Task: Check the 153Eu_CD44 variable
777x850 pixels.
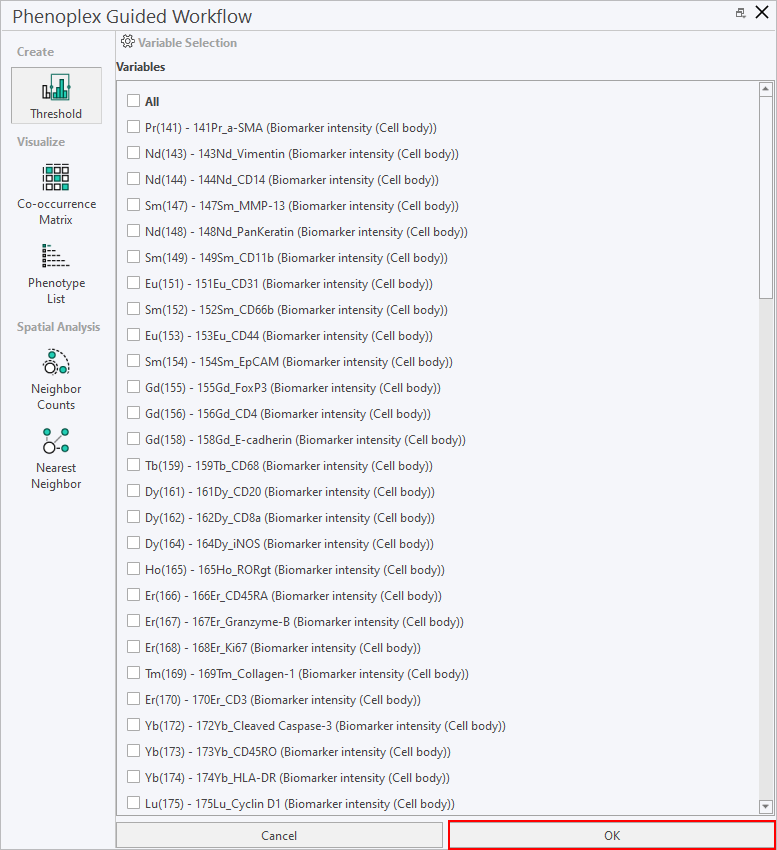Action: 133,335
